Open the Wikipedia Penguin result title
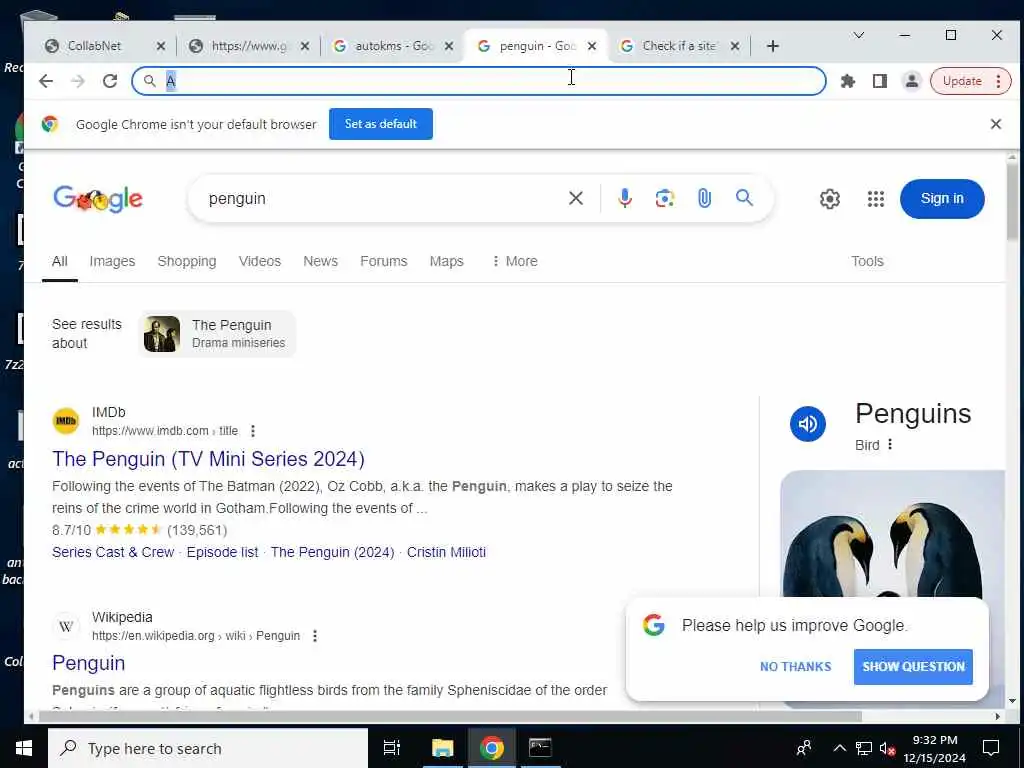Image resolution: width=1024 pixels, height=768 pixels. tap(89, 663)
